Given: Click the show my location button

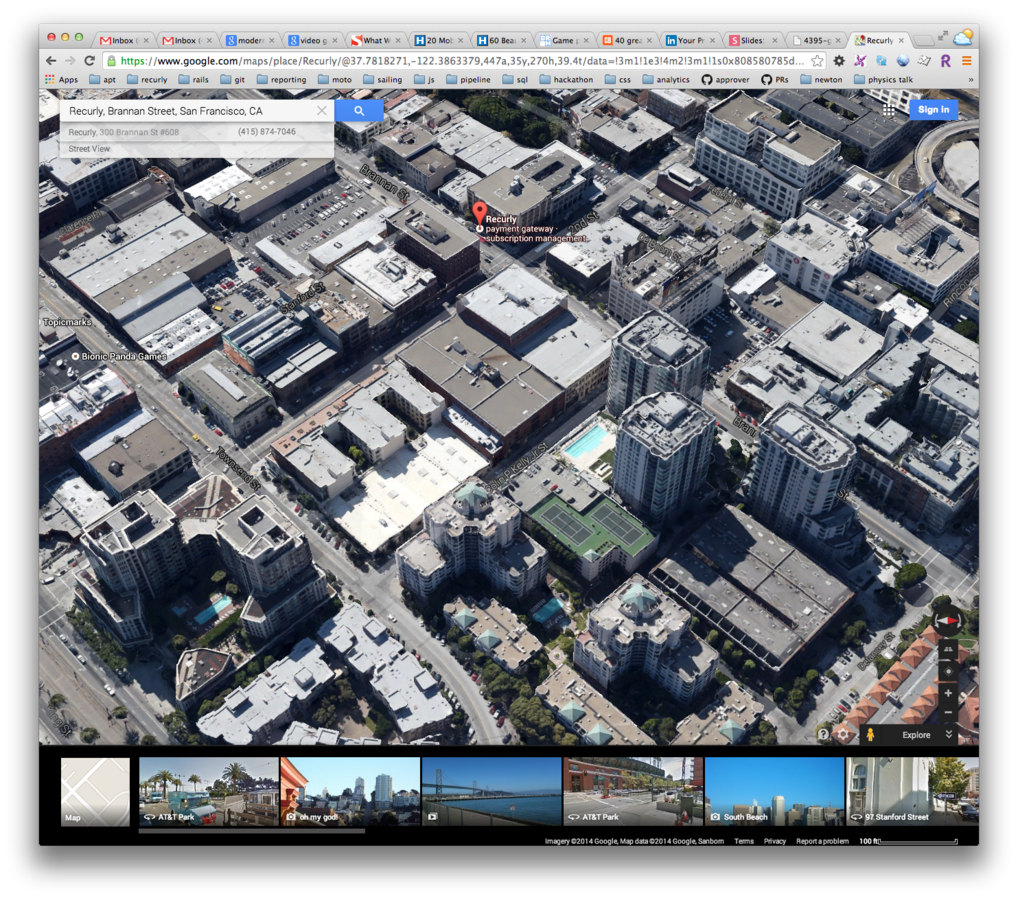Looking at the screenshot, I should (x=948, y=671).
